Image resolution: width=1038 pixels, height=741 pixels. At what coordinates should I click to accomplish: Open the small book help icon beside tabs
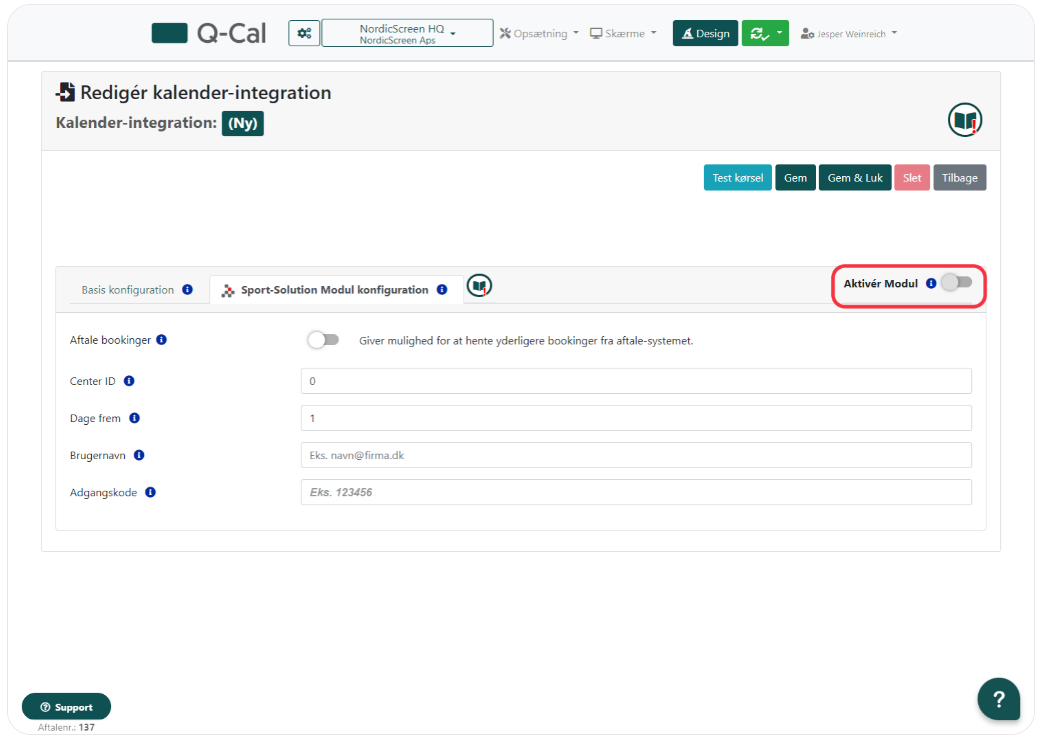(x=479, y=286)
